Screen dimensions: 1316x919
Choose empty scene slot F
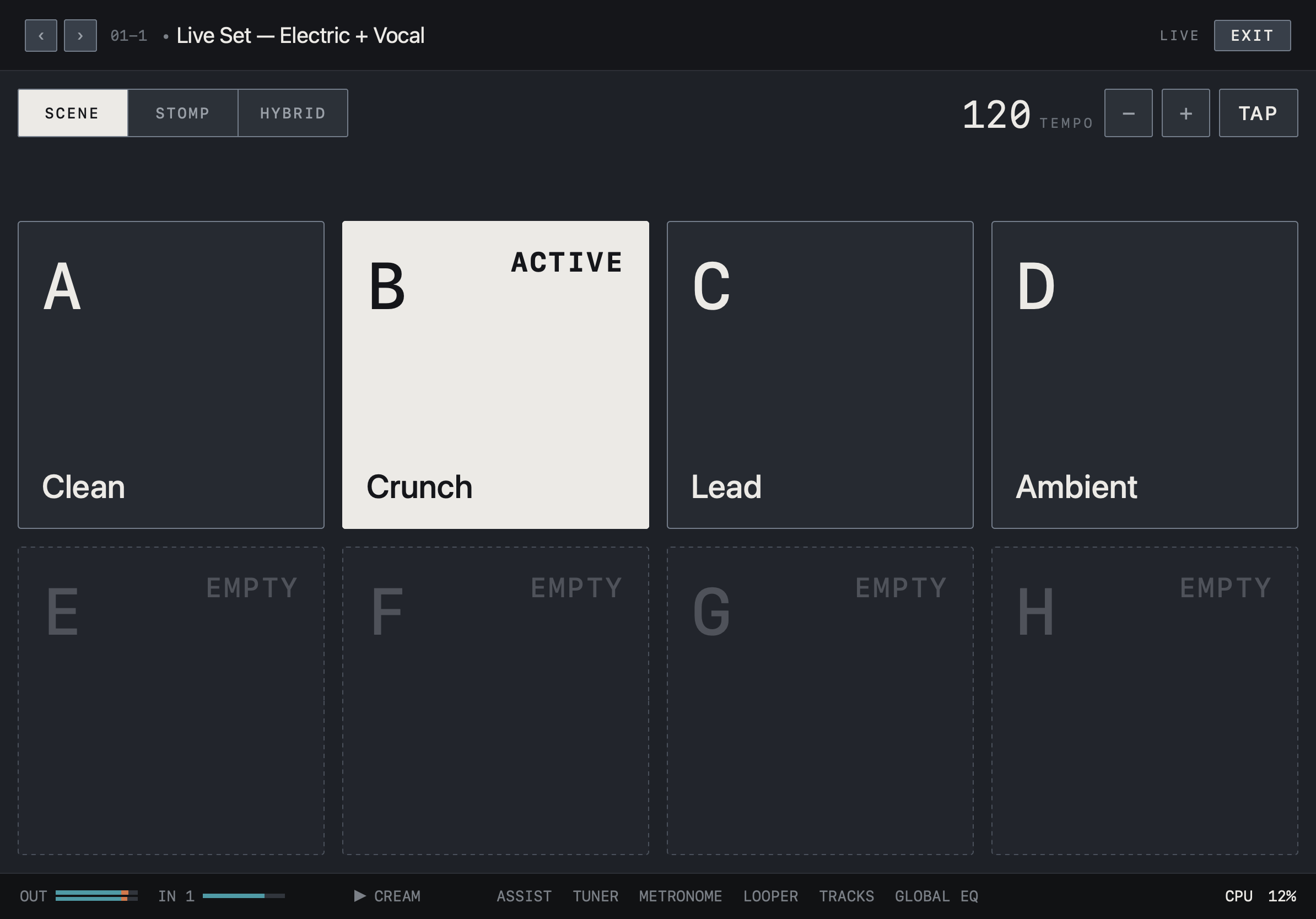point(495,701)
